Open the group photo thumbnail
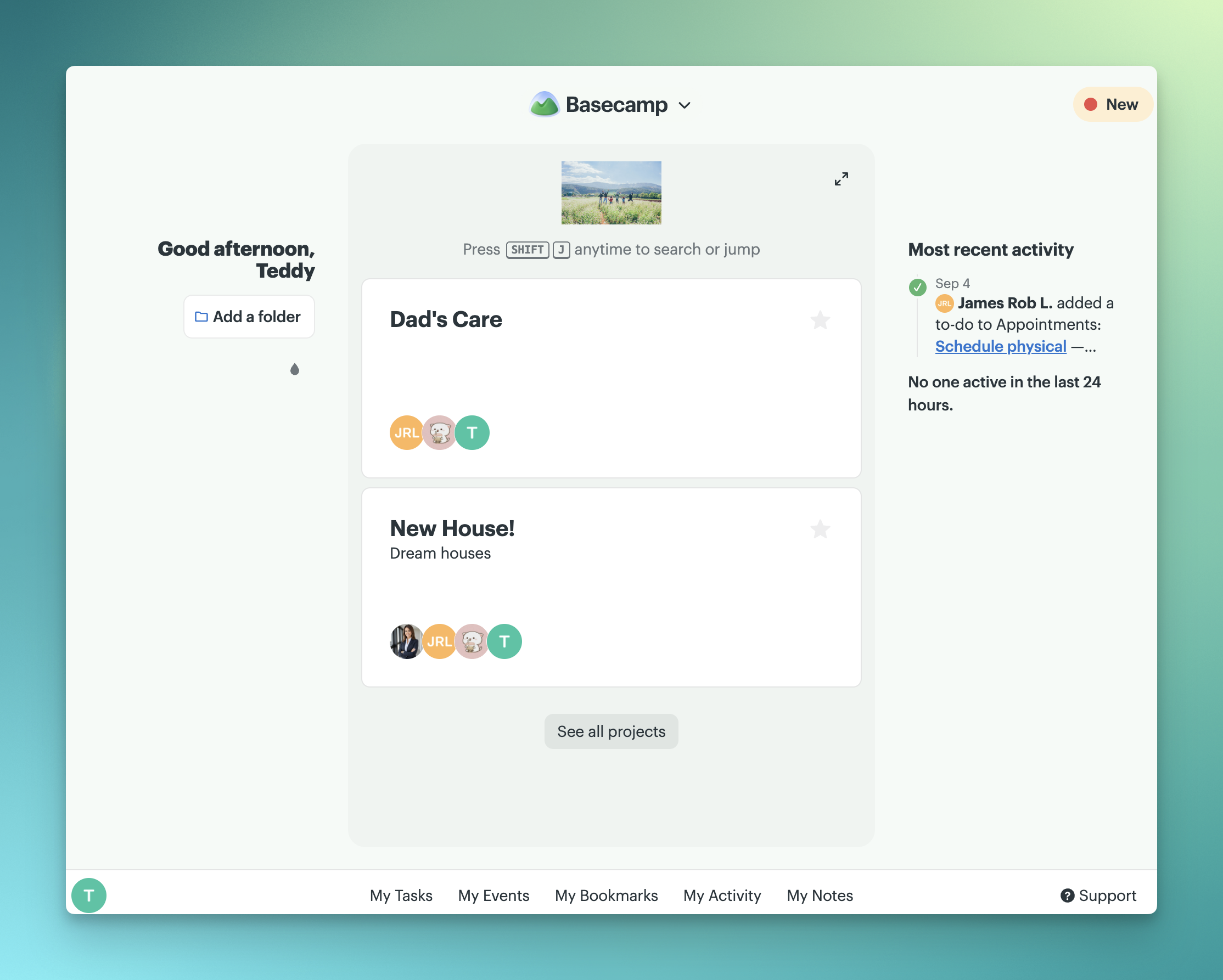 [x=611, y=193]
